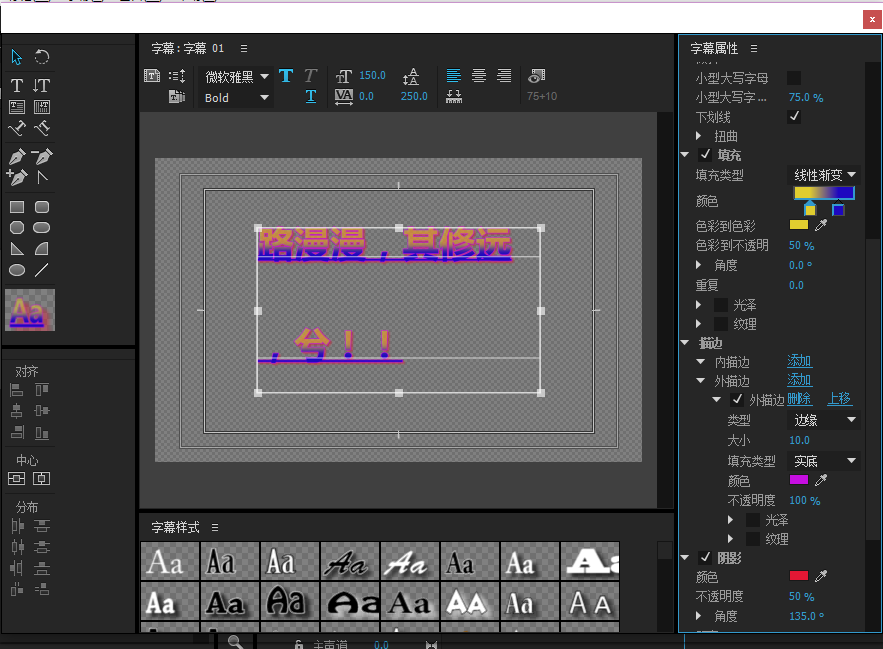
Task: Toggle show background video icon
Action: pyautogui.click(x=536, y=75)
